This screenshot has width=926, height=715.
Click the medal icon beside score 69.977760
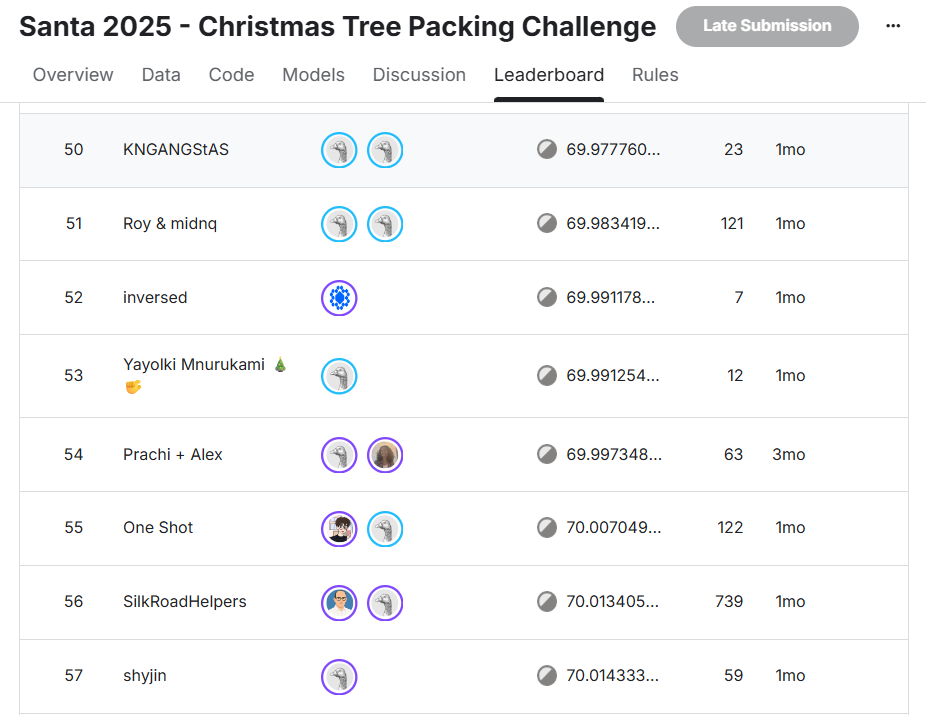click(x=547, y=150)
